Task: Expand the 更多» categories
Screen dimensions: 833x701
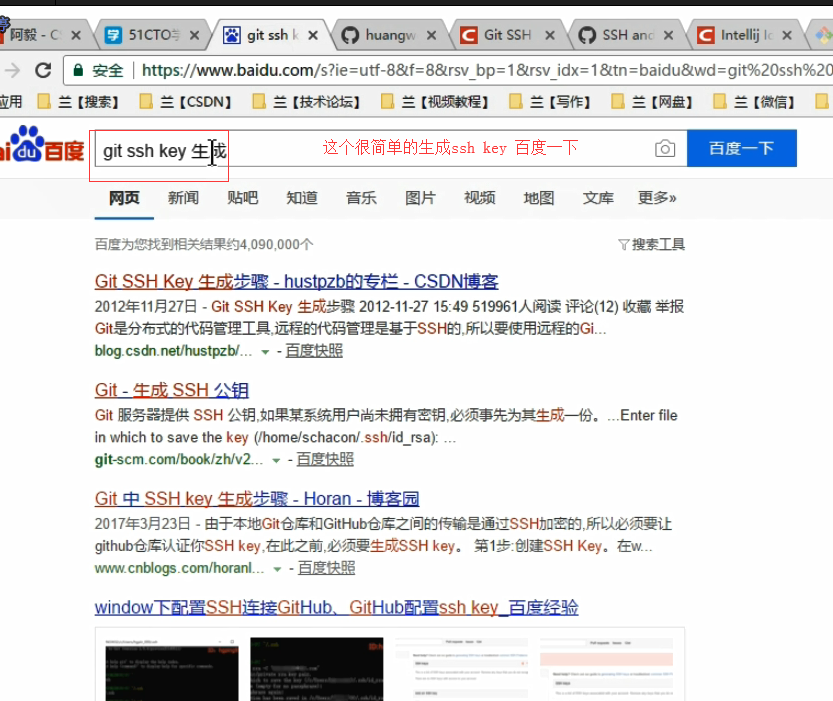Action: pos(657,198)
